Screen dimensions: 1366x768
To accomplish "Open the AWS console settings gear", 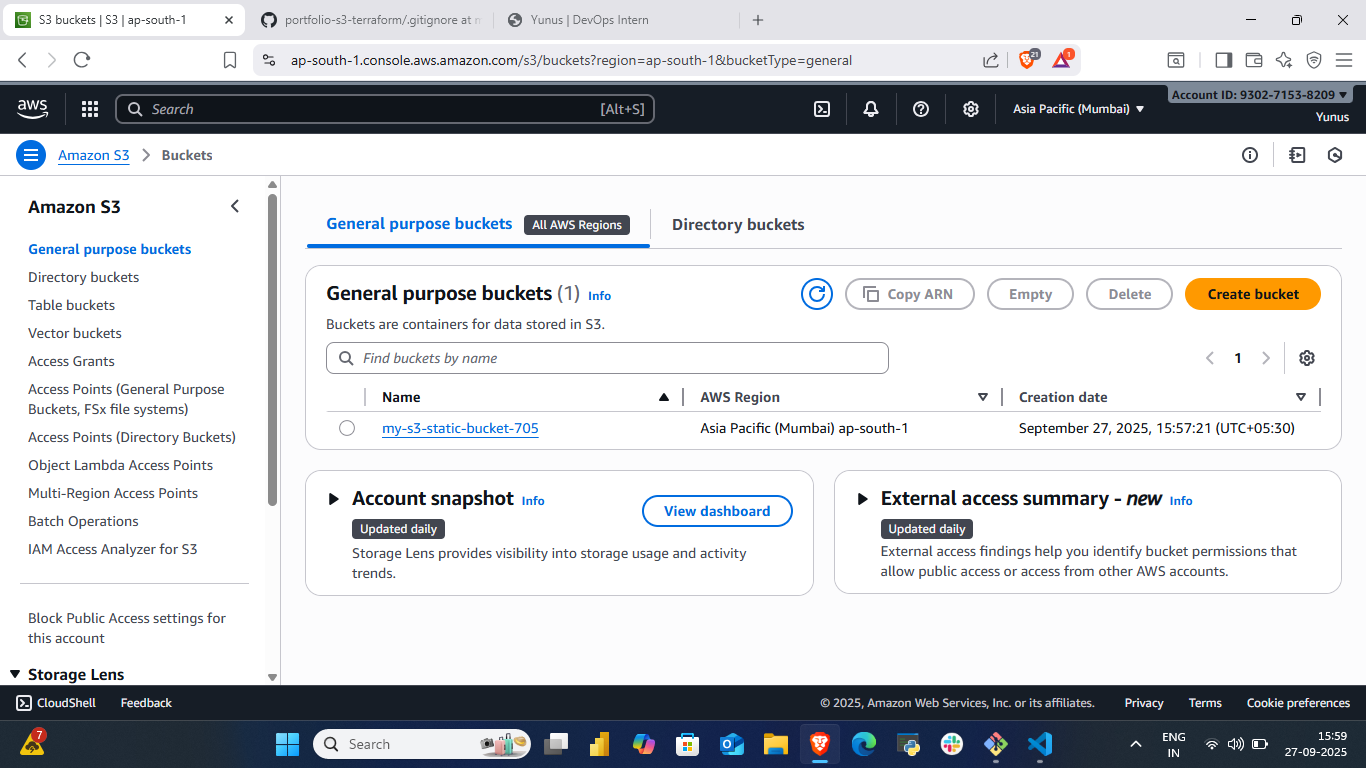I will click(970, 109).
